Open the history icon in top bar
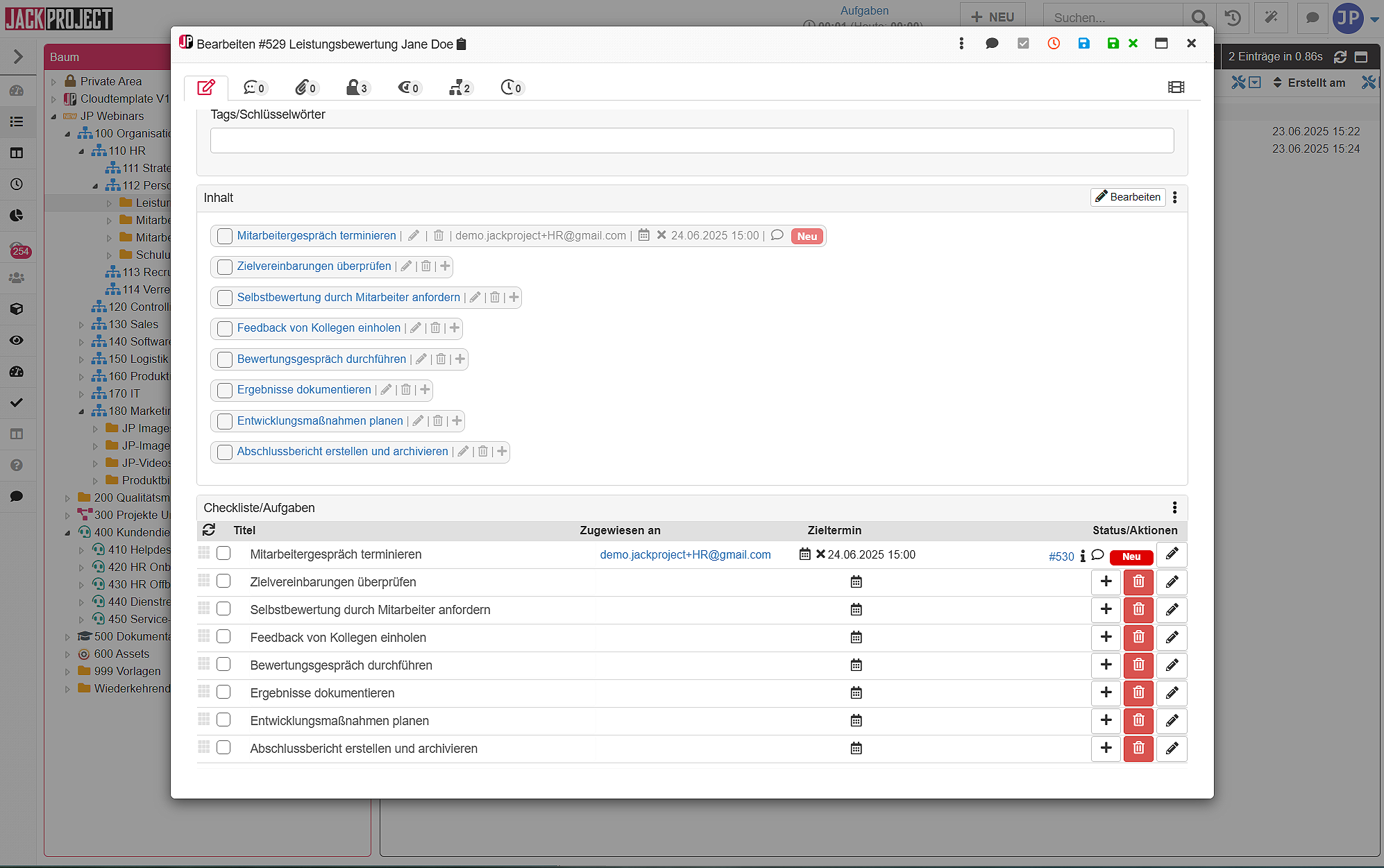 (1233, 18)
